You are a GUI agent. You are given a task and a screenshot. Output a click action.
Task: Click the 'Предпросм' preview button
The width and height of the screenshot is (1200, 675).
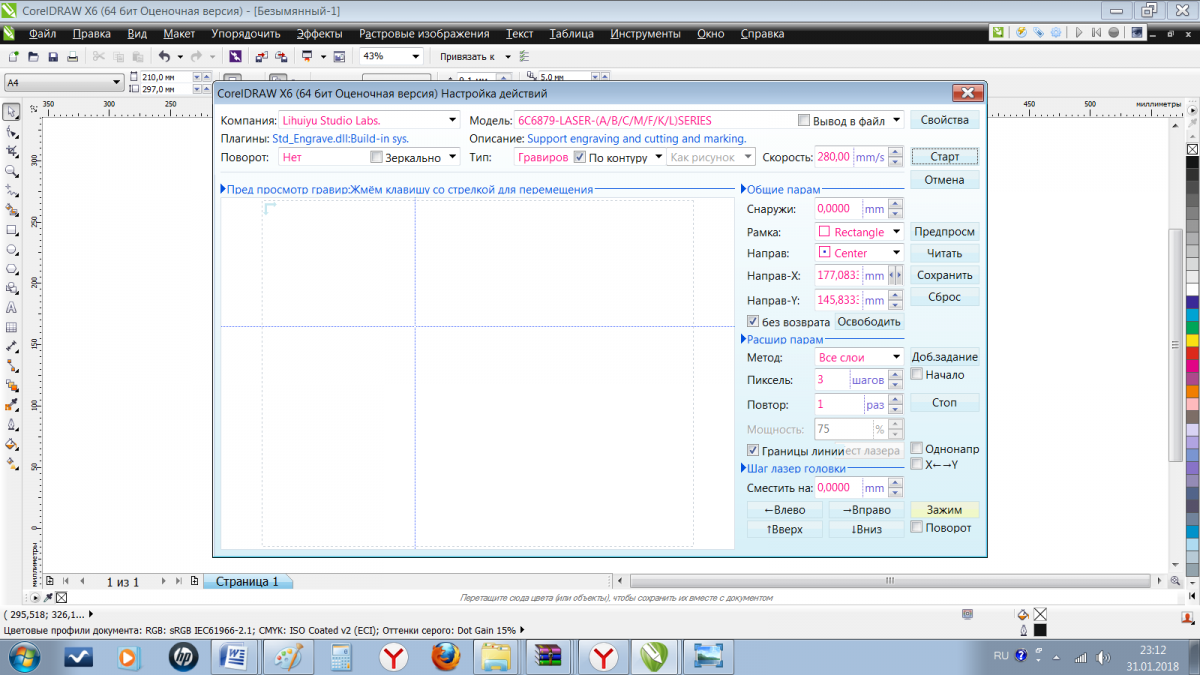pyautogui.click(x=944, y=232)
